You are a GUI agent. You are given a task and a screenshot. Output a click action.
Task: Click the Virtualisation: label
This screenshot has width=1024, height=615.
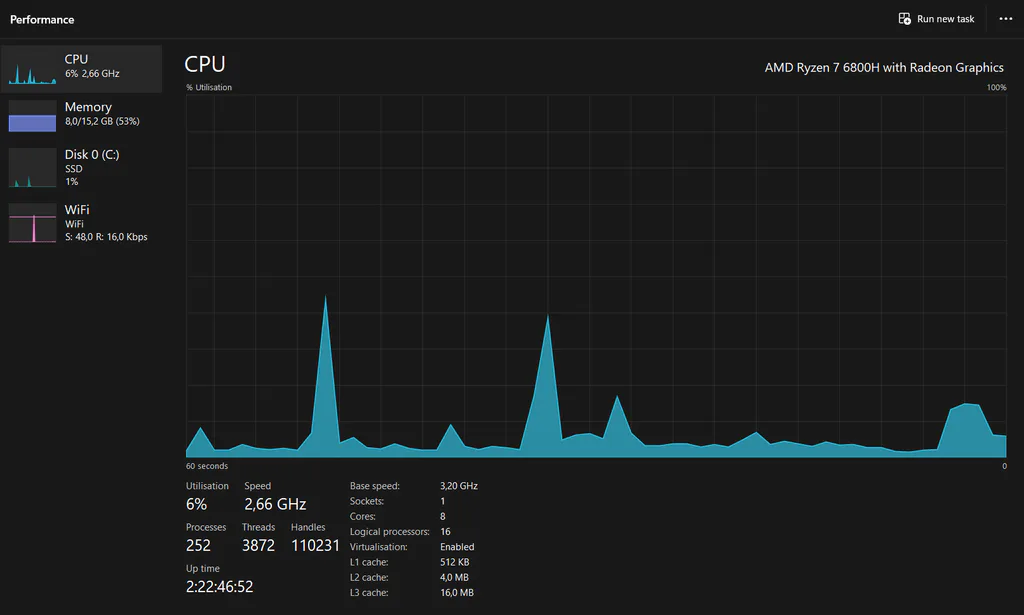(x=378, y=547)
